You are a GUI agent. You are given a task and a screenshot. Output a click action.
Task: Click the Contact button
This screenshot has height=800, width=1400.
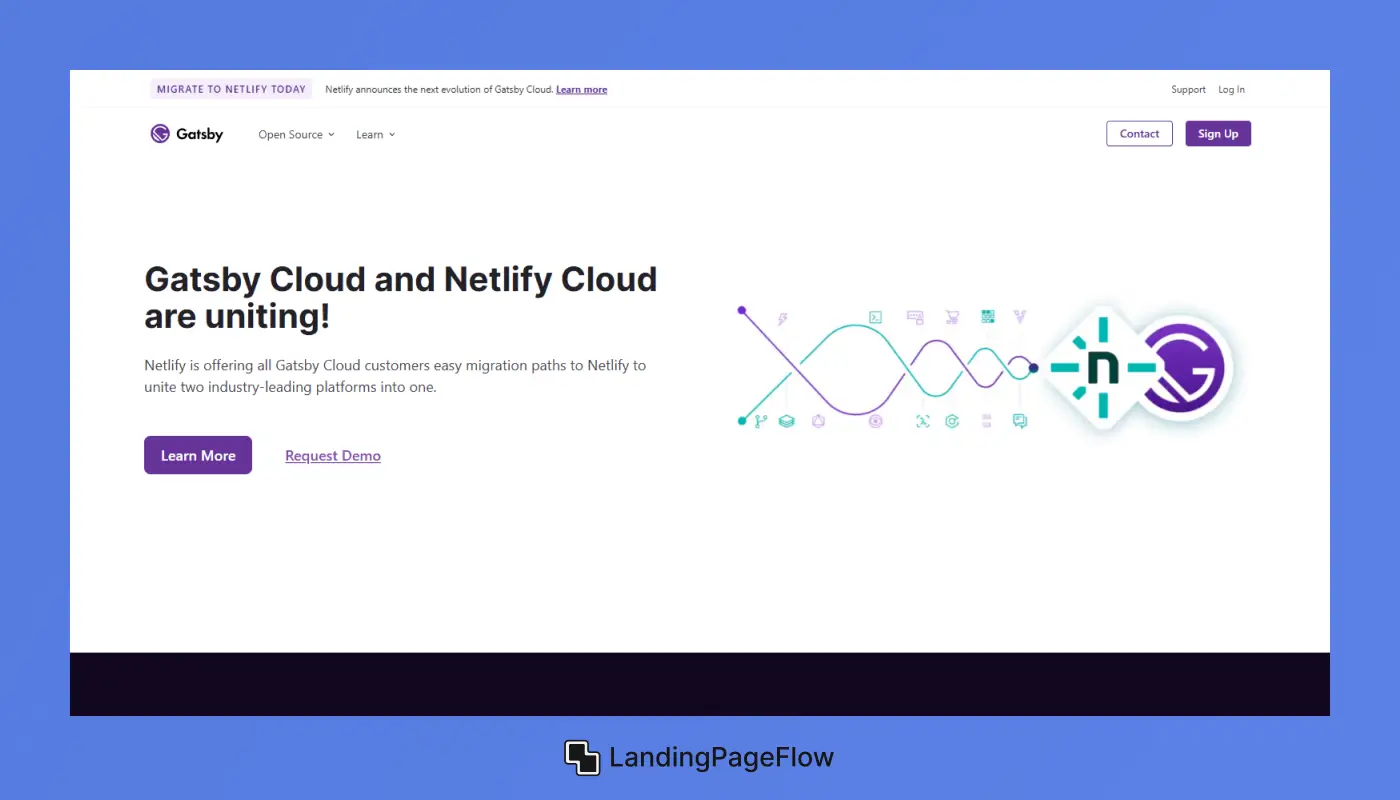click(x=1139, y=134)
